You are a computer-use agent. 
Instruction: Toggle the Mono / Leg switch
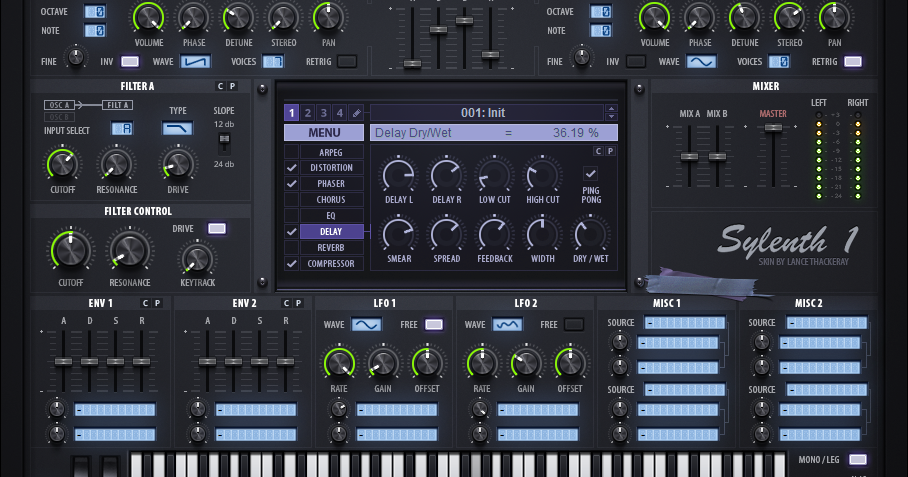[x=858, y=460]
